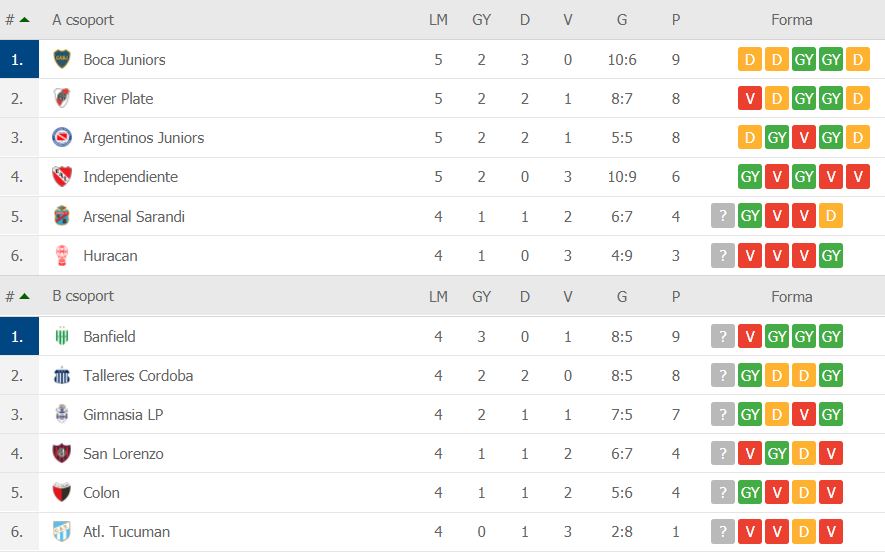
Task: Click the Banfield team logo
Action: 62,336
